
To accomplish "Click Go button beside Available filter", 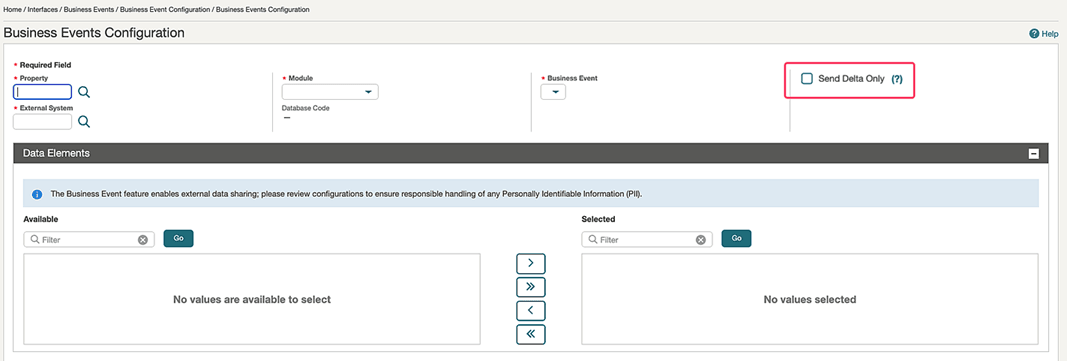I will (x=178, y=239).
